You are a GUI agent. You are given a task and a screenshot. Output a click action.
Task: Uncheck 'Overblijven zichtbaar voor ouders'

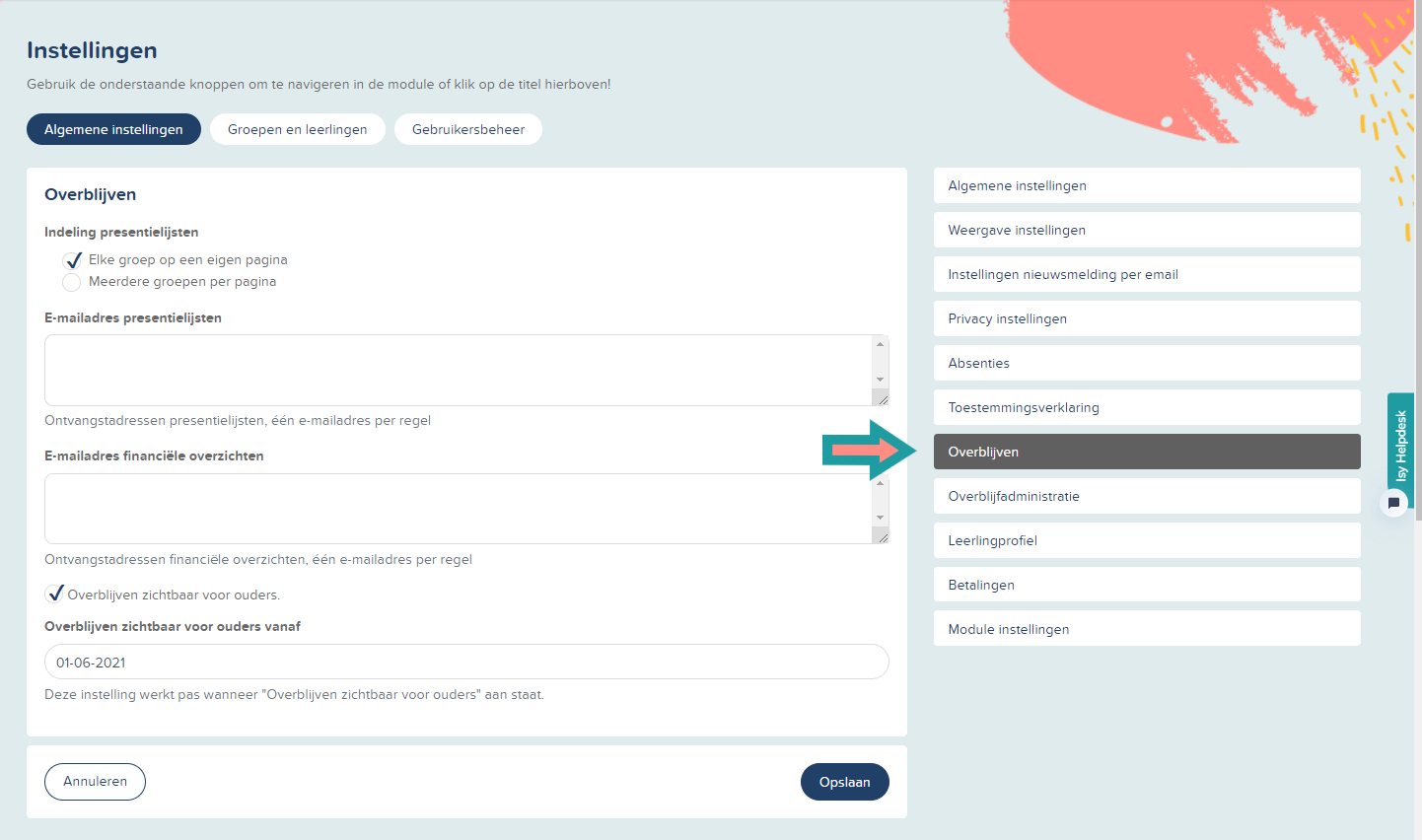click(x=54, y=594)
